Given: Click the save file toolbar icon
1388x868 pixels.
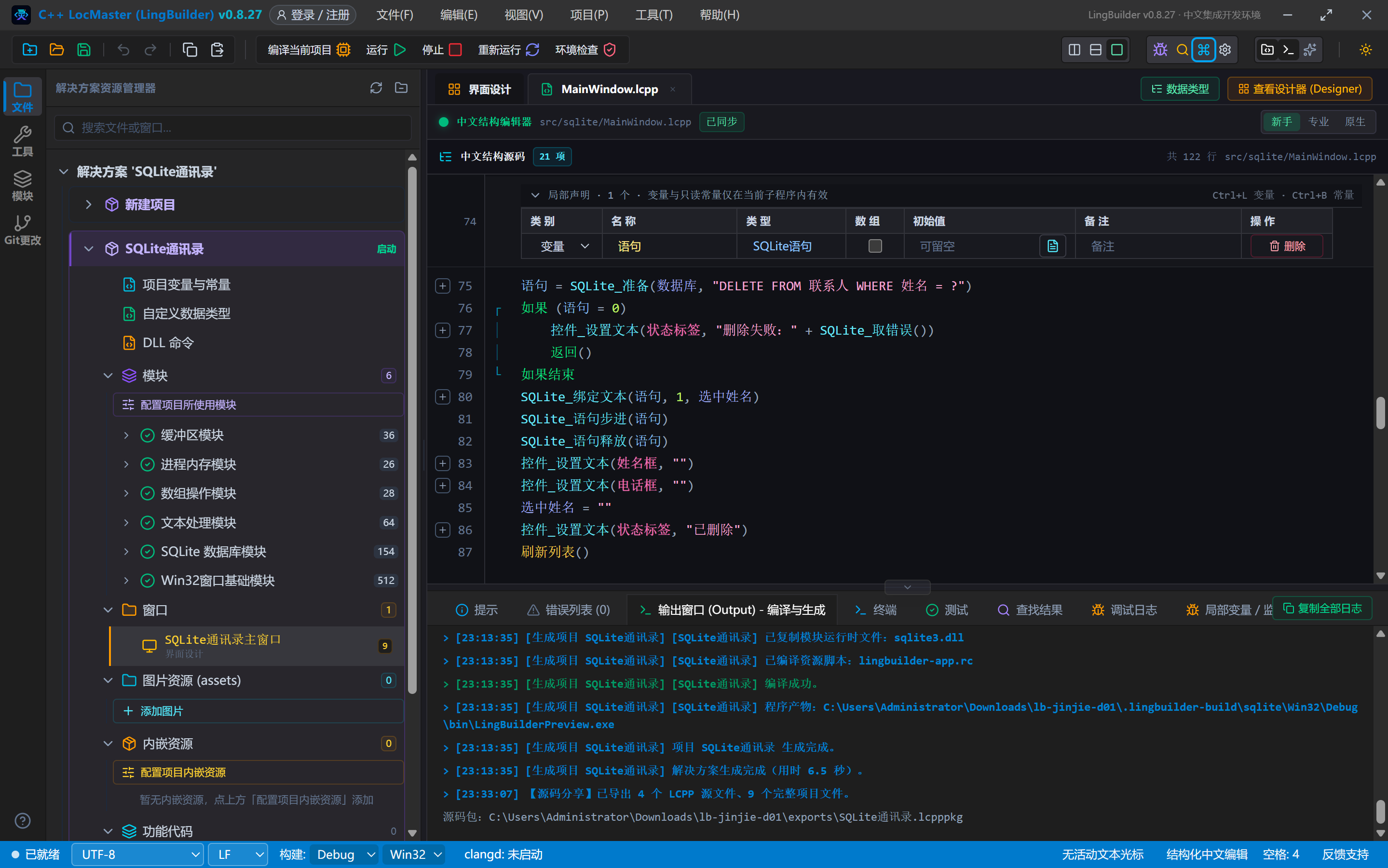Looking at the screenshot, I should click(84, 50).
